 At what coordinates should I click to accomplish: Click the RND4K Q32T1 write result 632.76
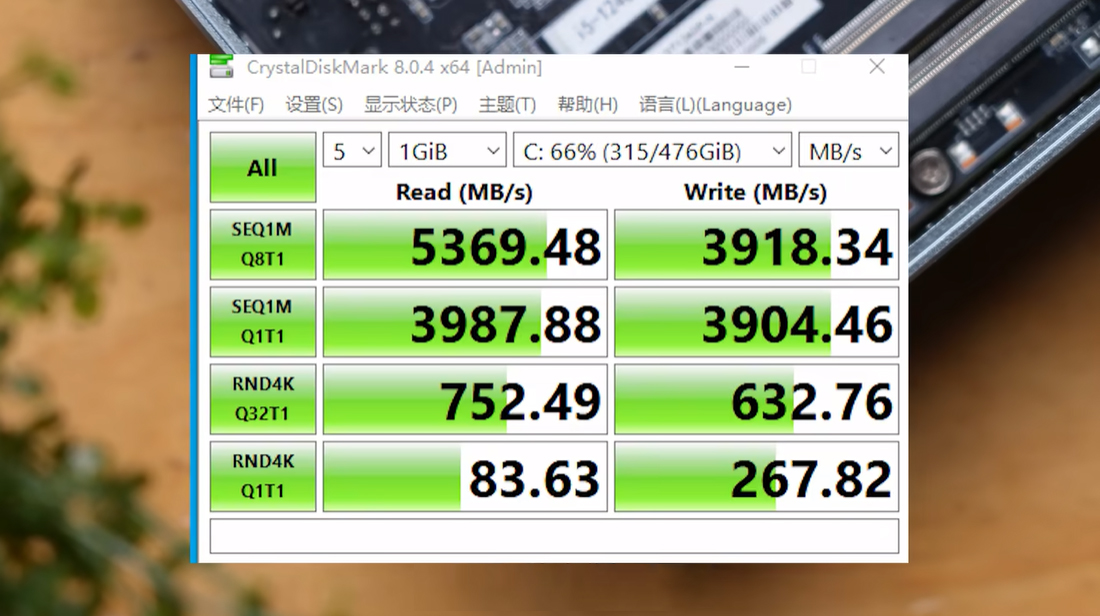(756, 399)
